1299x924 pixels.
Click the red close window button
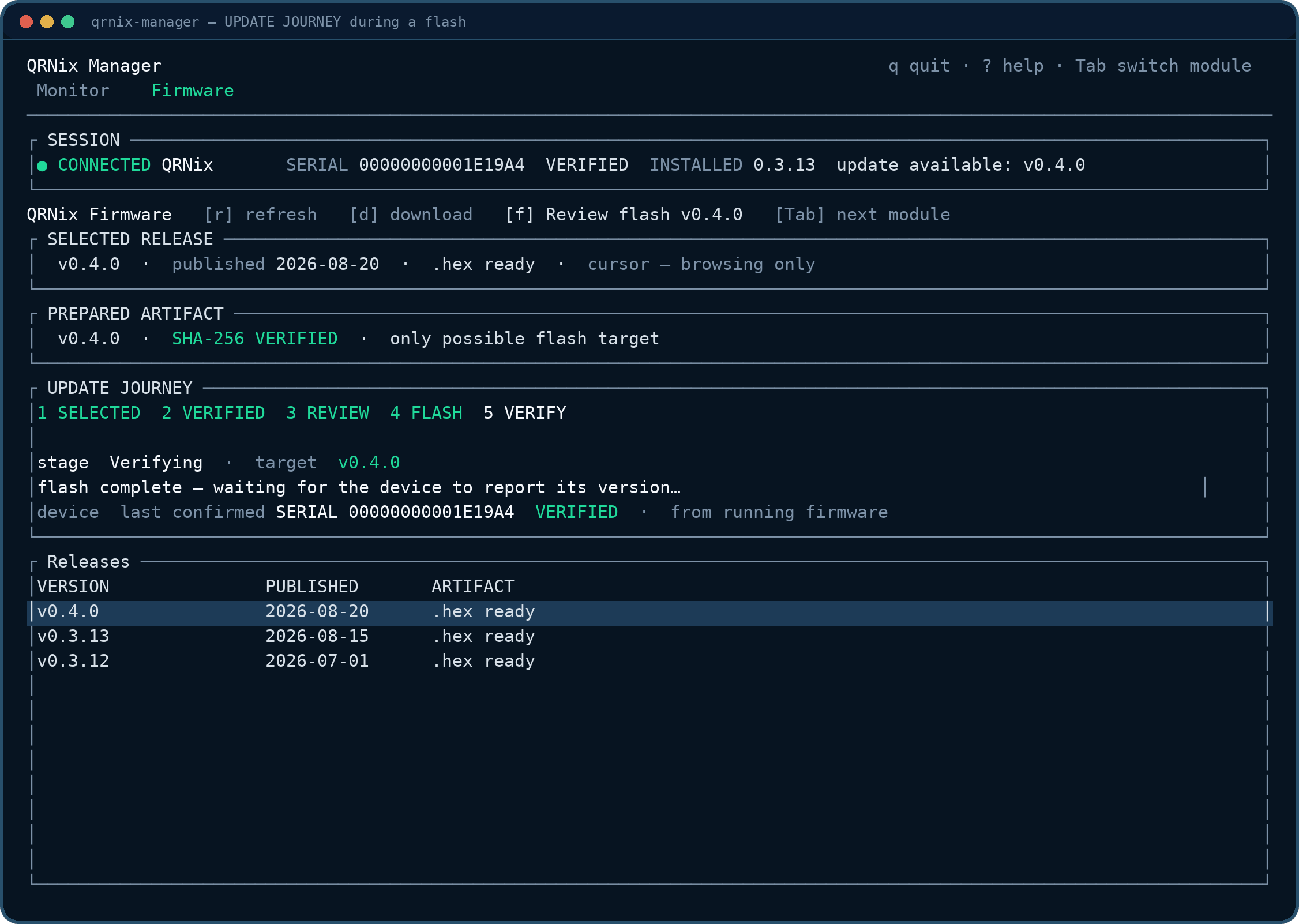(26, 21)
